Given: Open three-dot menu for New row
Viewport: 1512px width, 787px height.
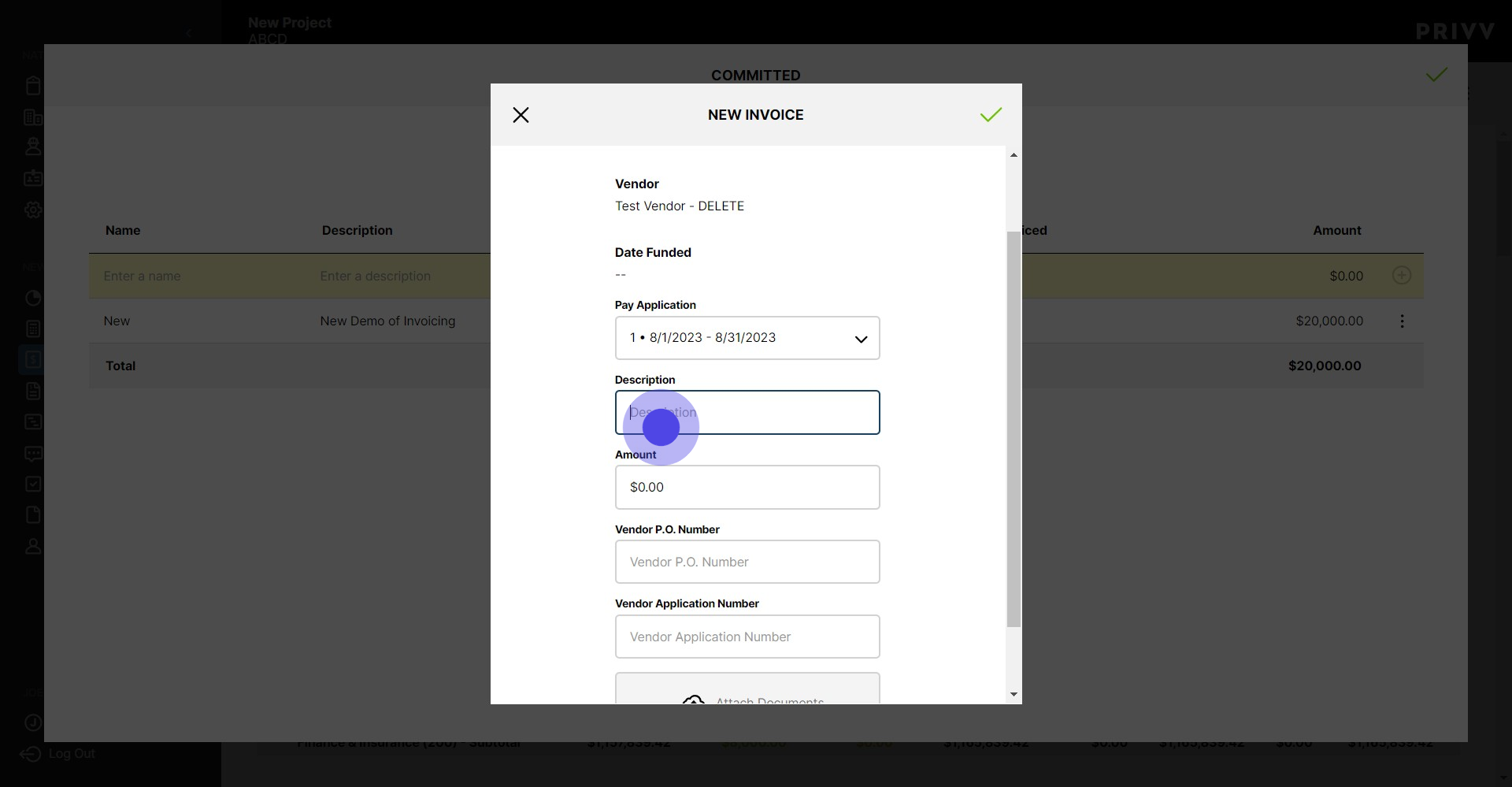Looking at the screenshot, I should pos(1403,321).
